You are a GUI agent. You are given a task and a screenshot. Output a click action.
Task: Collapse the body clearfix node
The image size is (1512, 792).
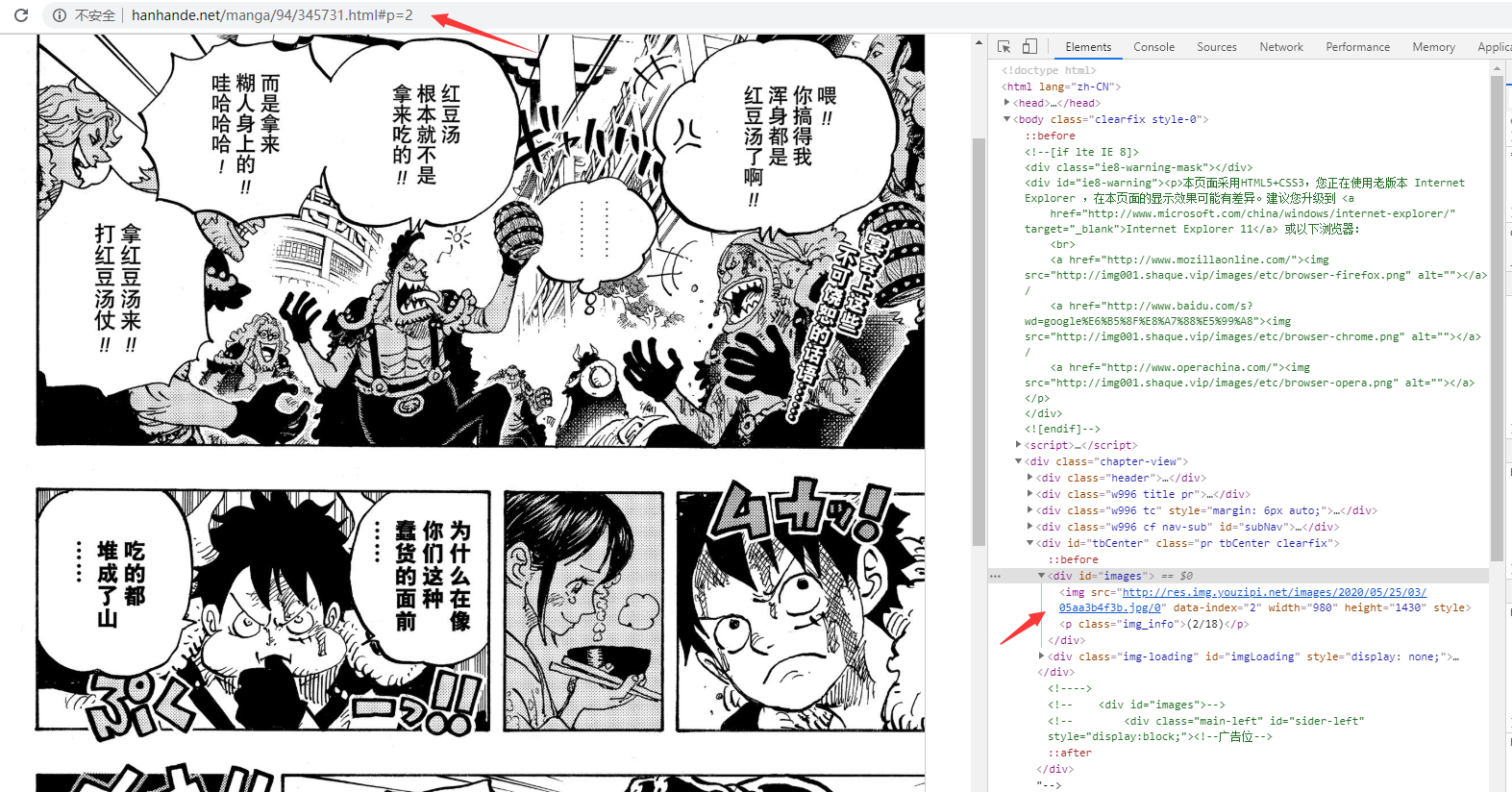1007,119
